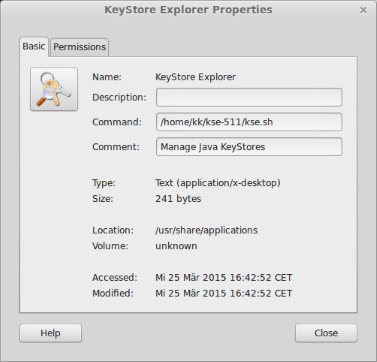377x362 pixels.
Task: Click the empty Description field
Action: (249, 97)
